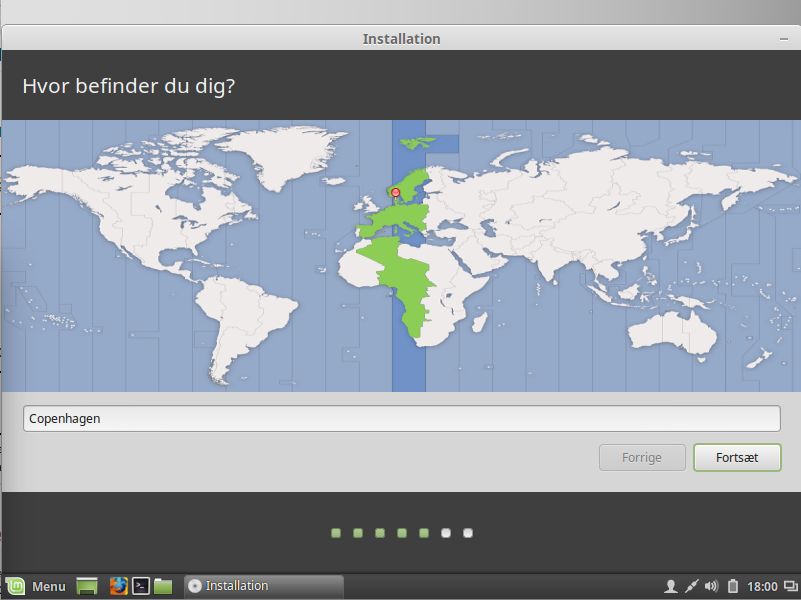Click Australia on the timezone map
The height and width of the screenshot is (600, 801).
(672, 332)
